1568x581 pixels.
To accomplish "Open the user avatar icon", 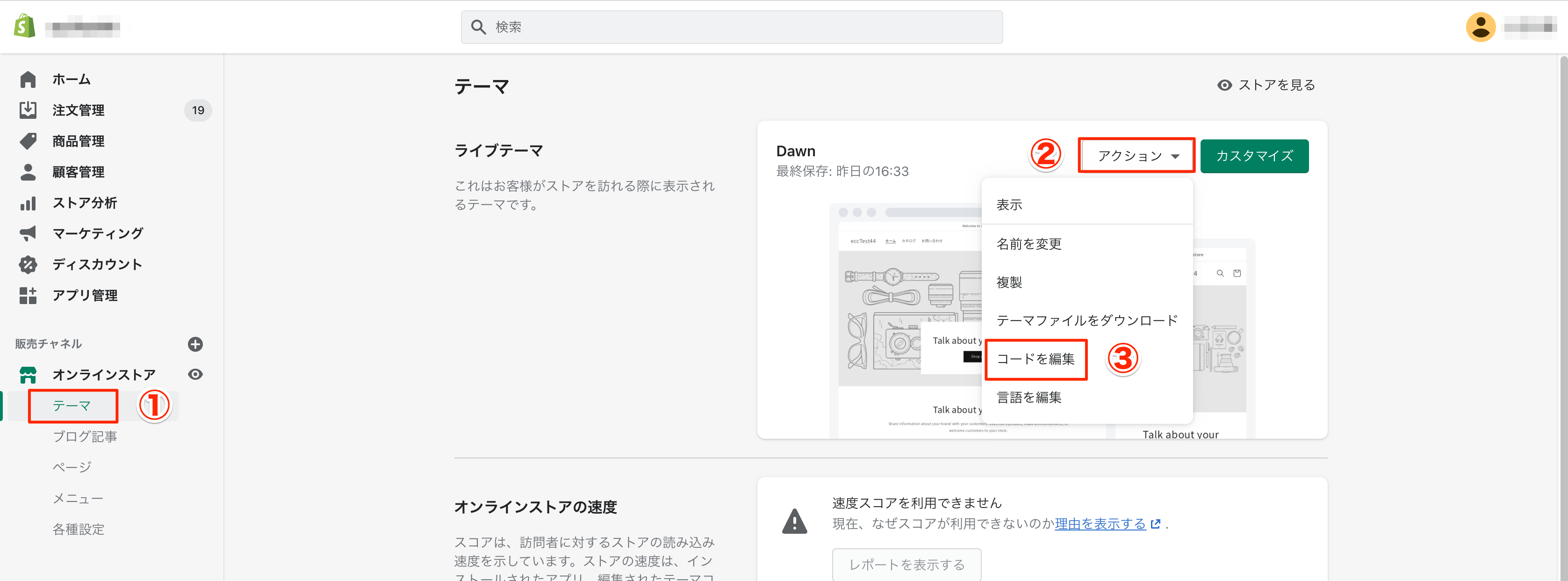I will coord(1481,27).
